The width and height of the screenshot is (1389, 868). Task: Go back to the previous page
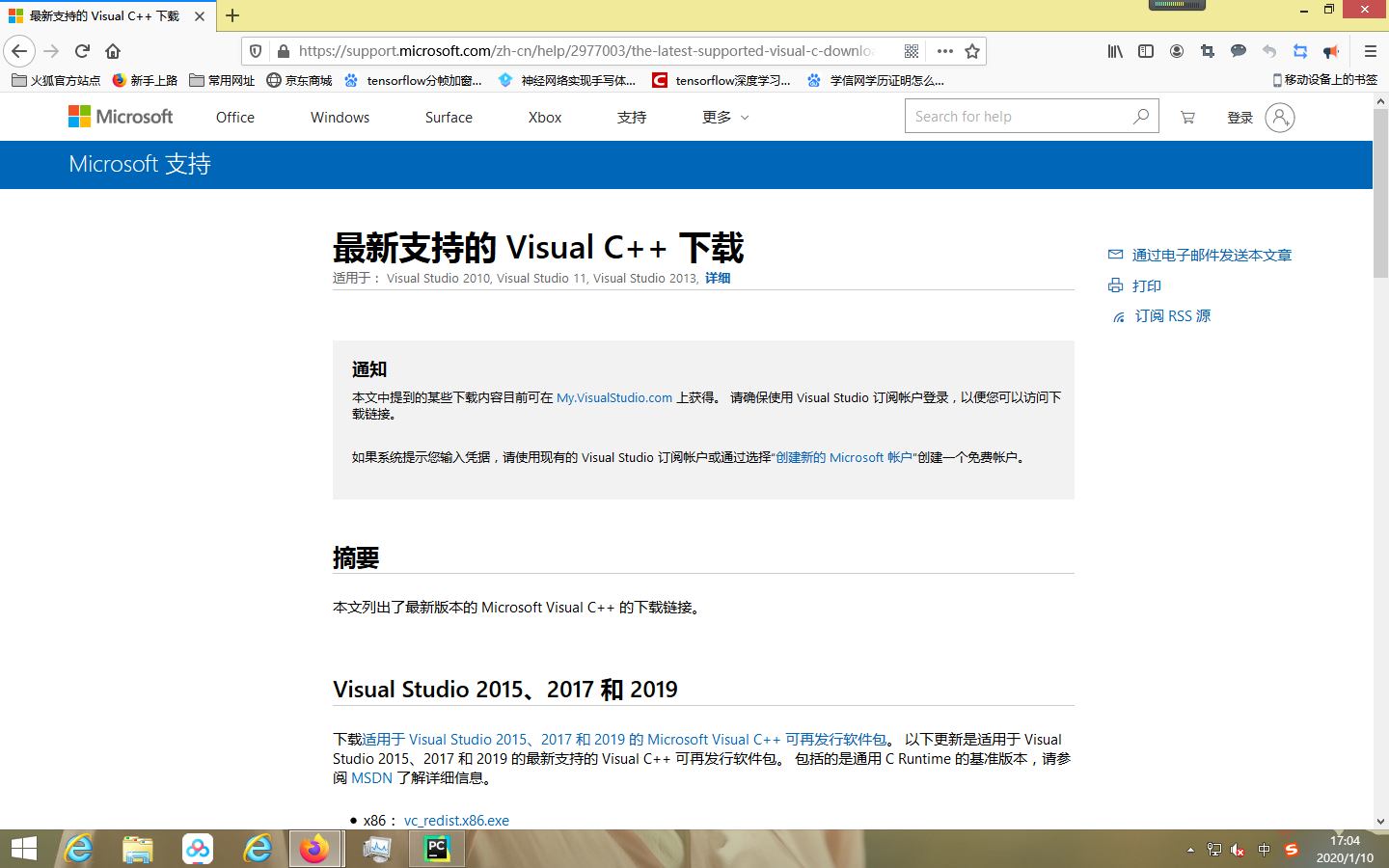pyautogui.click(x=19, y=51)
